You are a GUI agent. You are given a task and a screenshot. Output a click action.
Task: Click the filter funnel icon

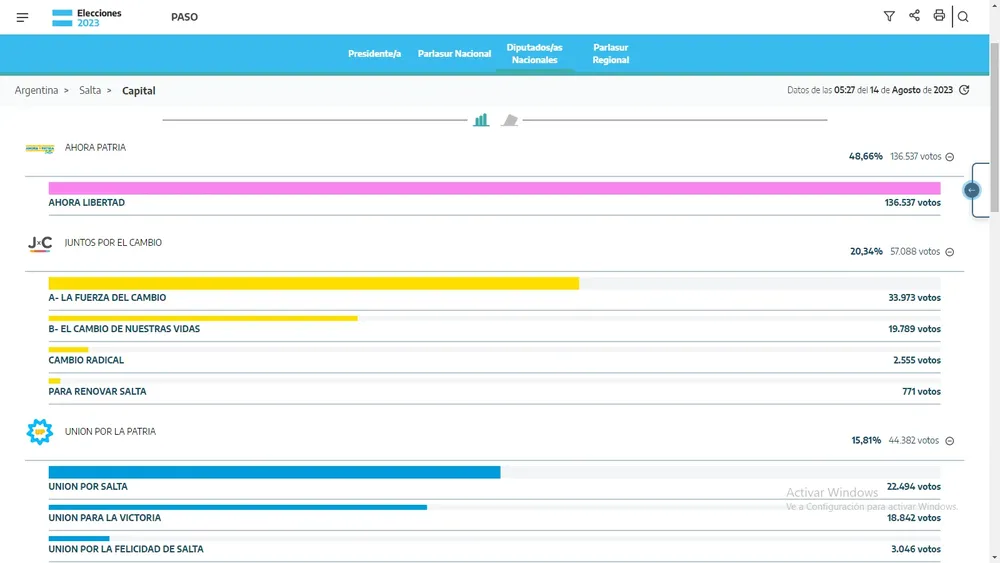click(889, 16)
